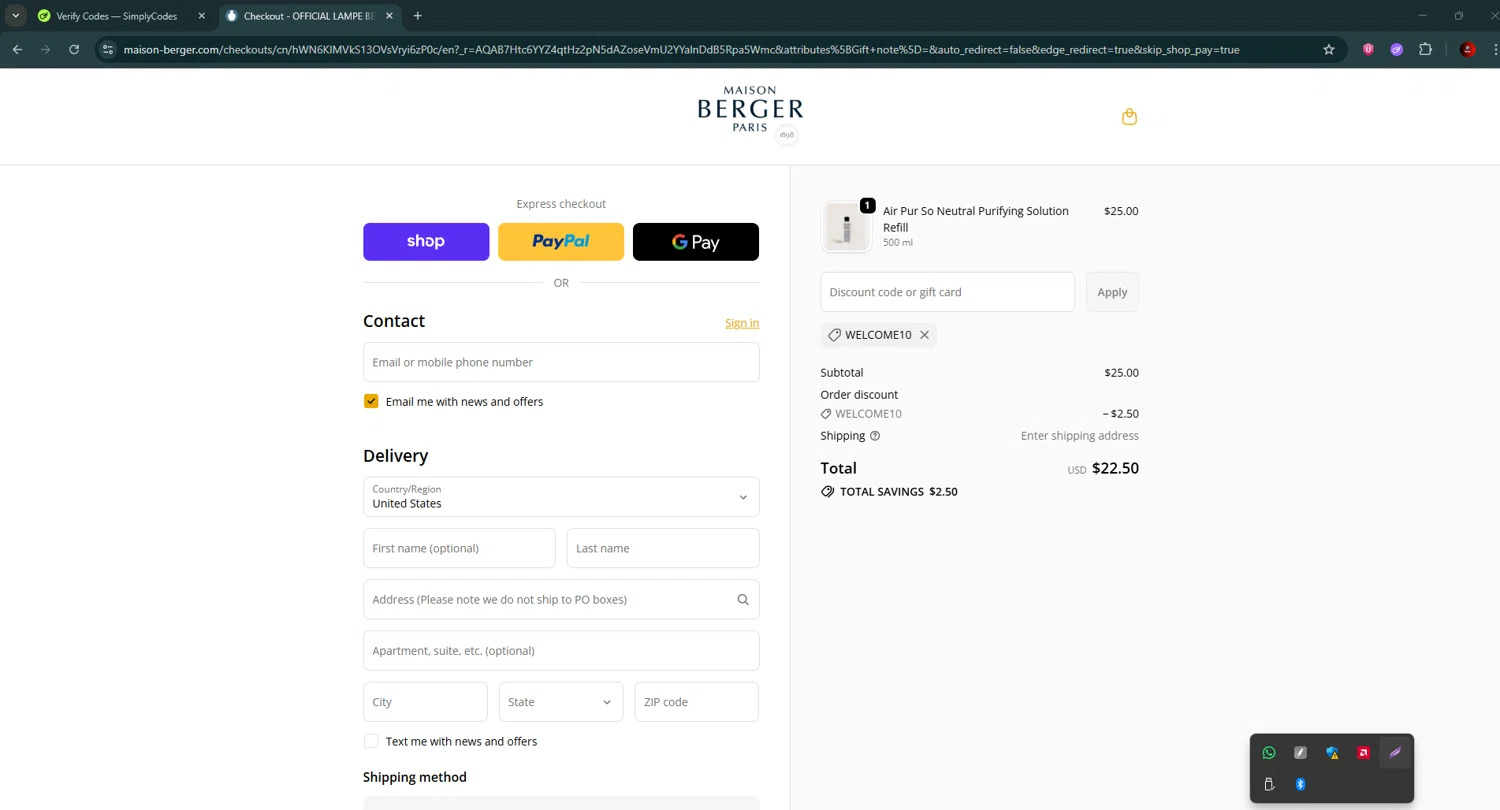
Task: Open the purple round browser extension
Action: (x=1397, y=49)
